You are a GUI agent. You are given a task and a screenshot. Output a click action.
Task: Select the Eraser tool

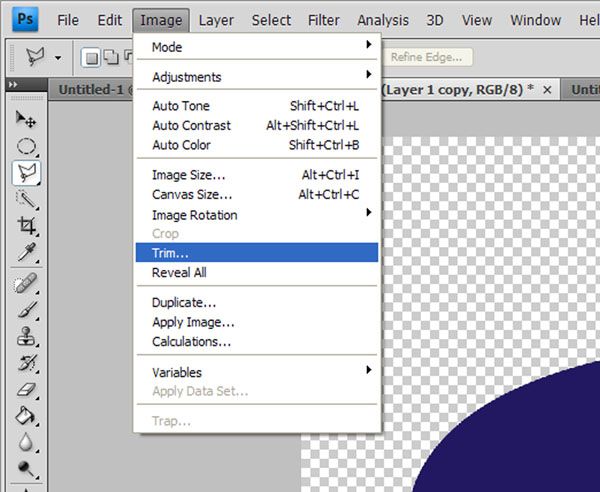click(x=26, y=390)
